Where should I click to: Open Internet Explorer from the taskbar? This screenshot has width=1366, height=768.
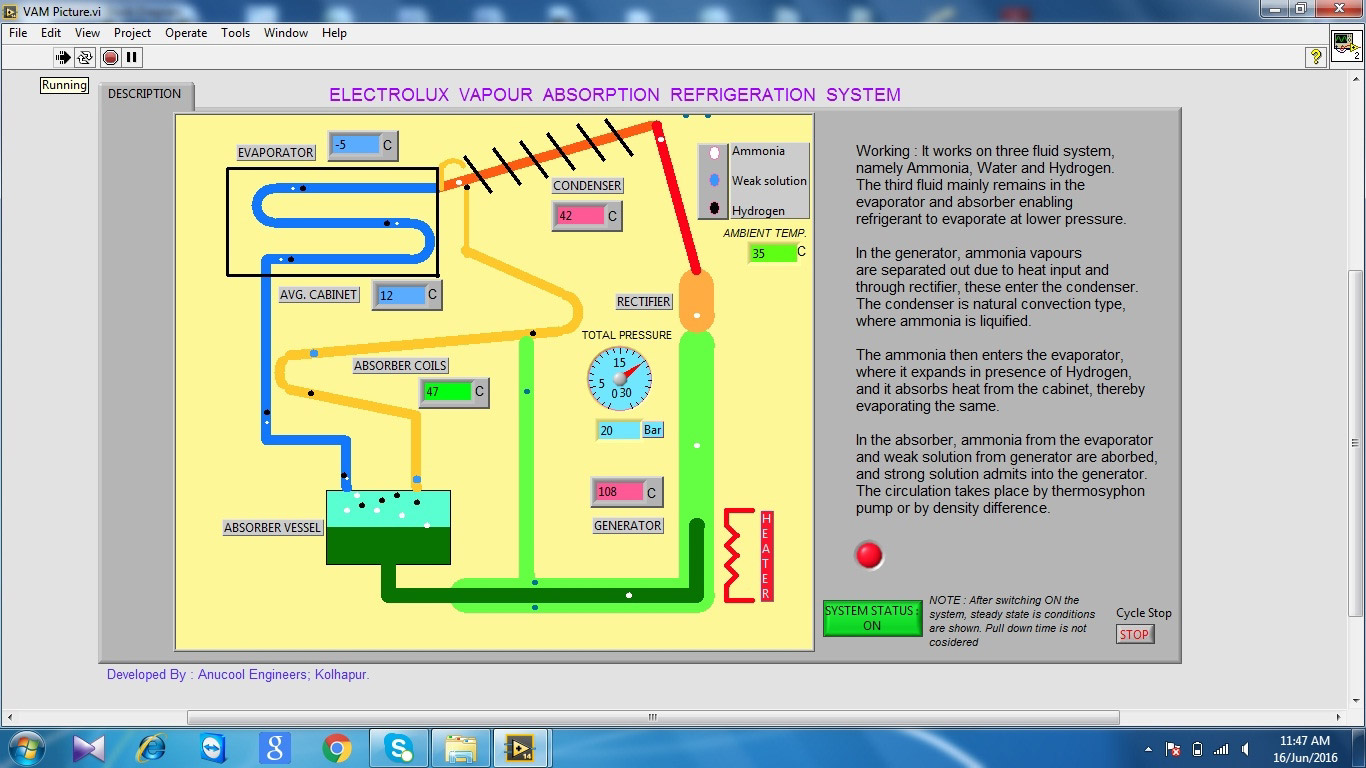coord(151,748)
